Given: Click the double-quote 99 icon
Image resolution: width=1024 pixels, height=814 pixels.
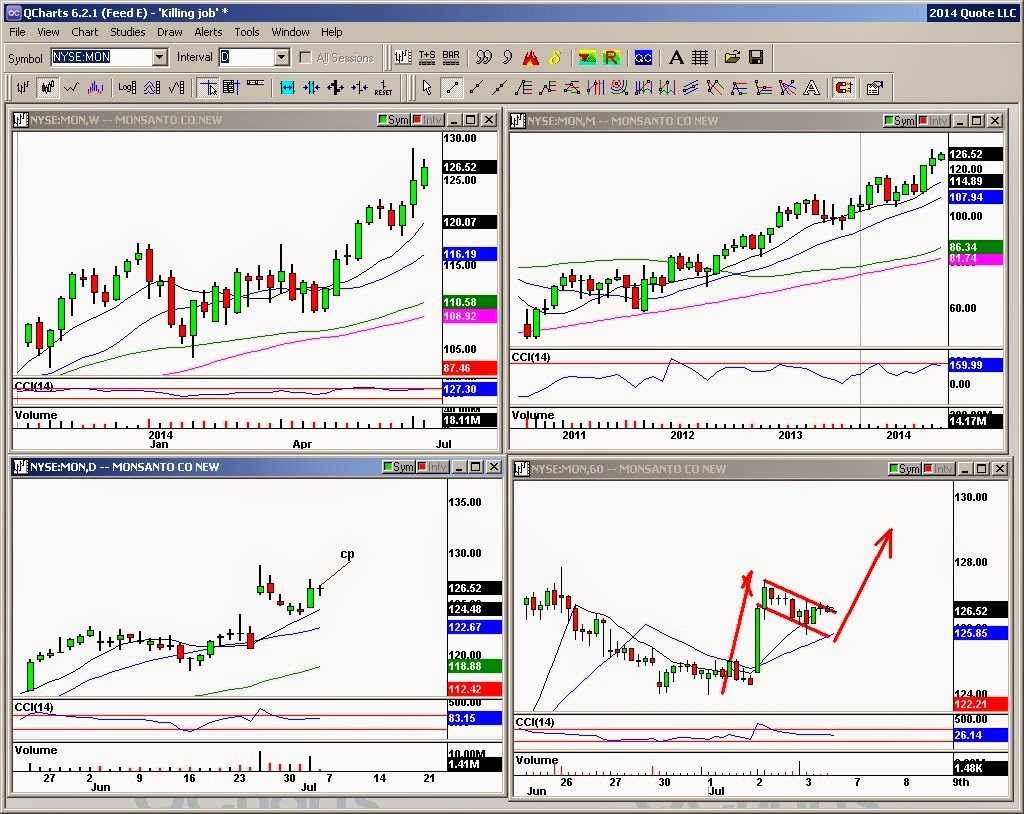Looking at the screenshot, I should 484,57.
